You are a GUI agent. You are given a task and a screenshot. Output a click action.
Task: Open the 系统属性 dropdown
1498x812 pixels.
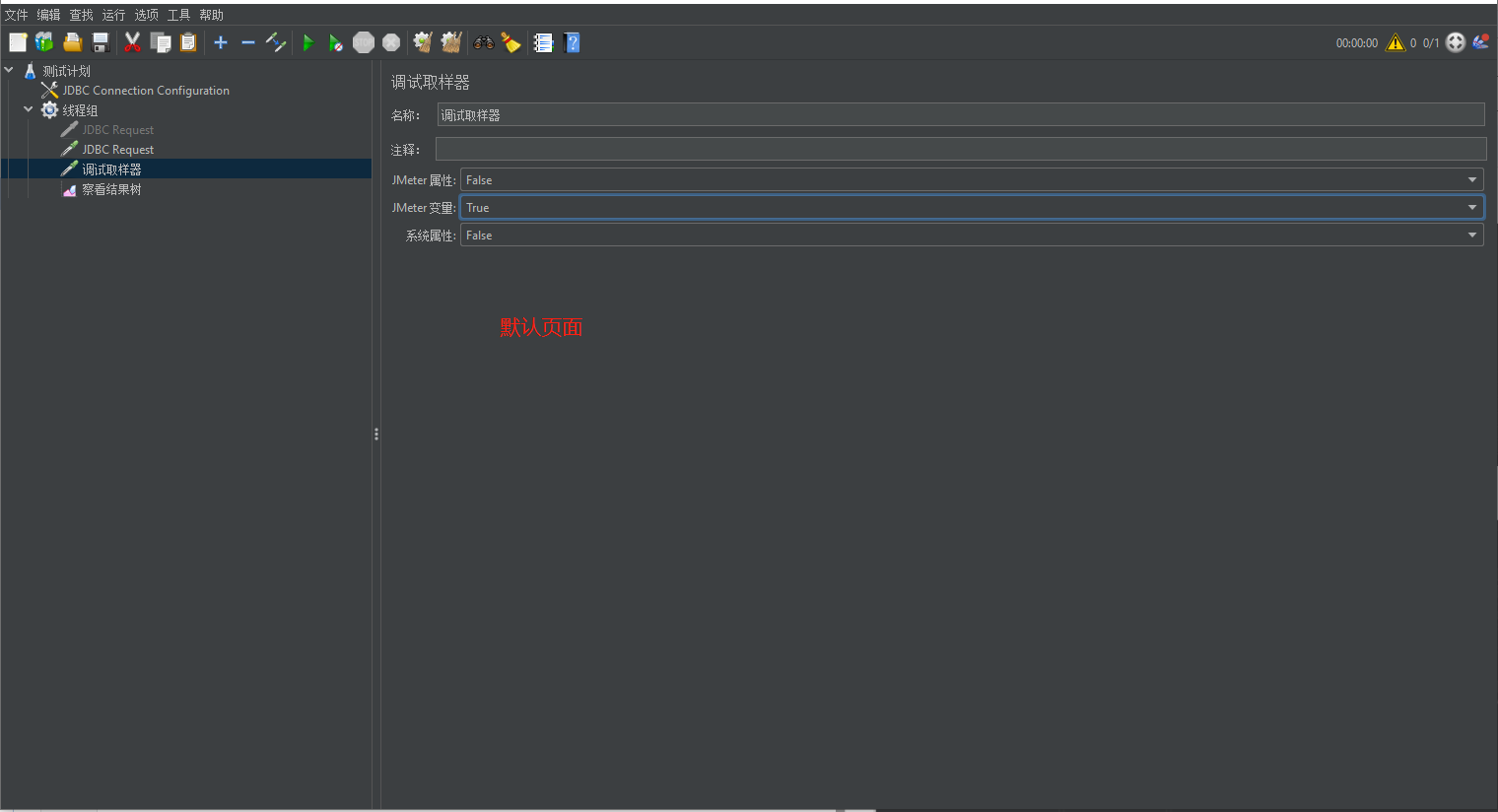[972, 236]
